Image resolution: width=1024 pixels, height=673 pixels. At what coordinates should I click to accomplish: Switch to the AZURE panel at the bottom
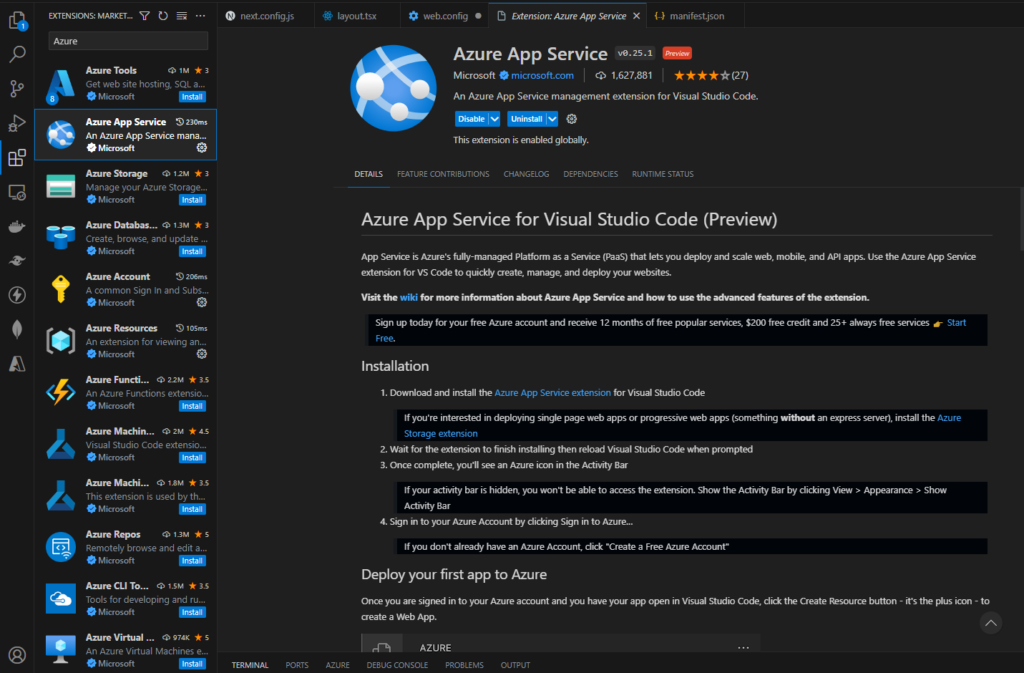[x=337, y=664]
